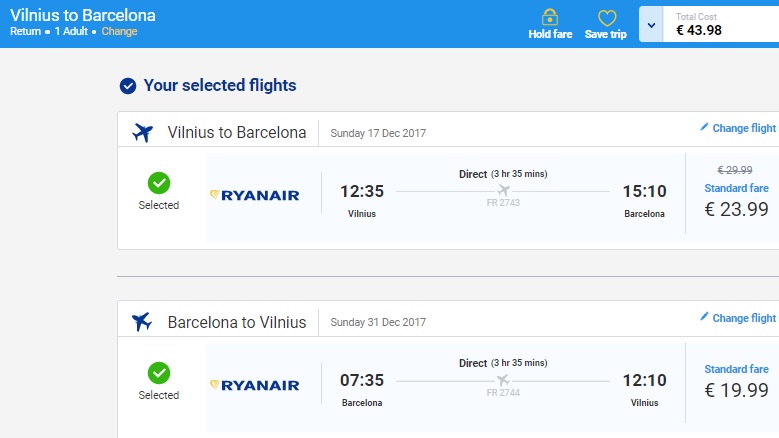Expand the Total Cost dropdown arrow
This screenshot has width=779, height=438.
pyautogui.click(x=651, y=24)
